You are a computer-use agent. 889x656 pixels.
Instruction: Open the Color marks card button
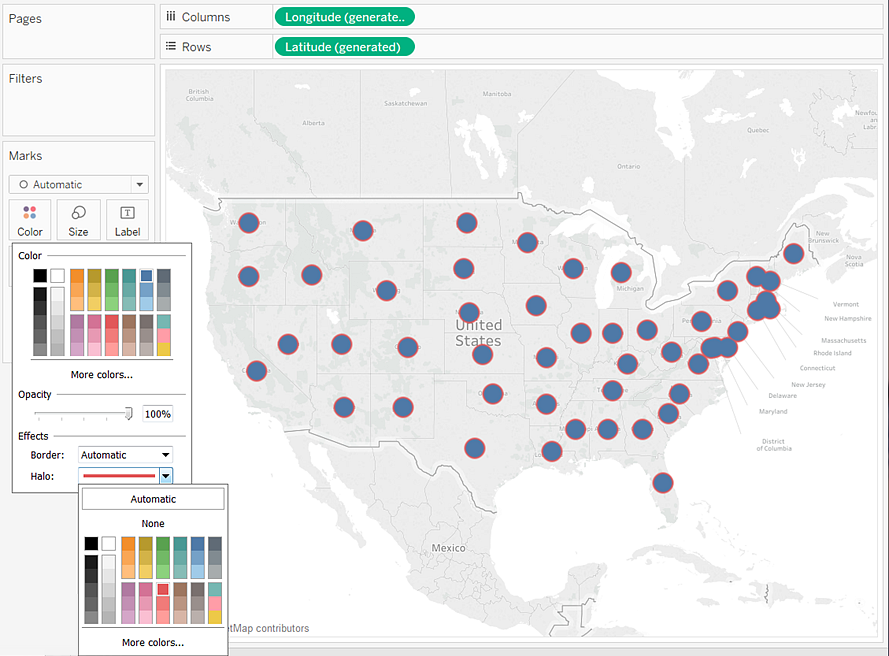(29, 220)
